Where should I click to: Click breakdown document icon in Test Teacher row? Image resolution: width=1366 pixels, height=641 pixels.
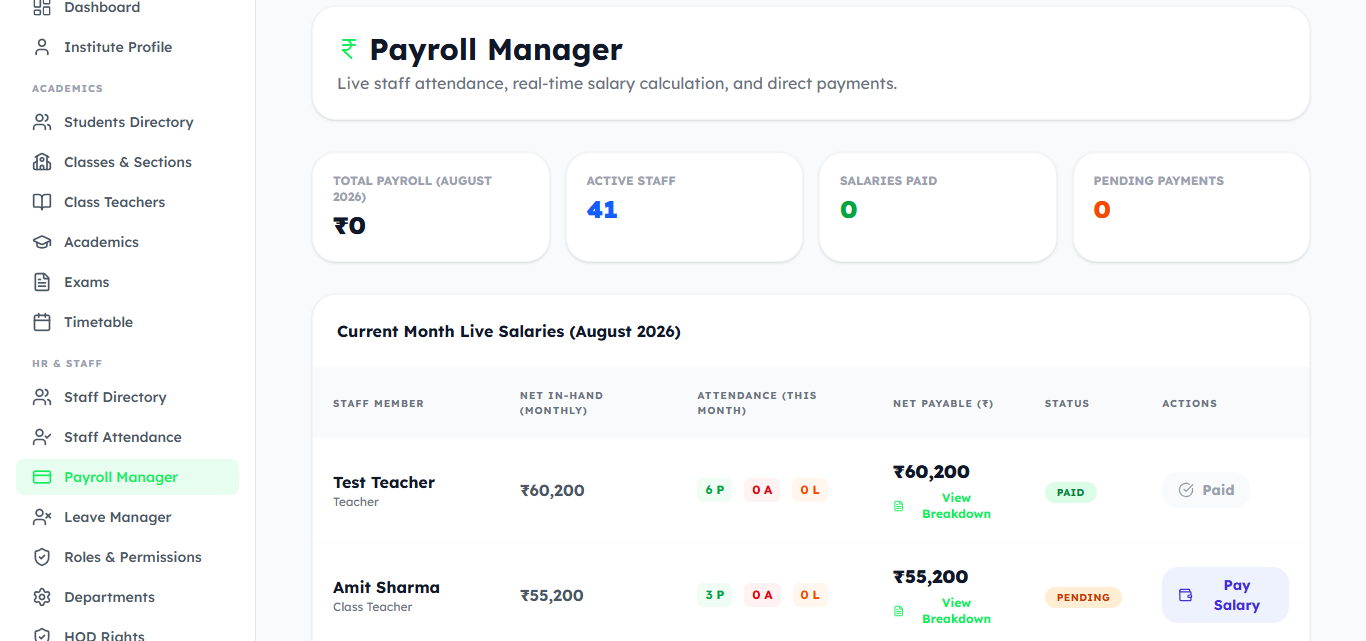click(898, 506)
